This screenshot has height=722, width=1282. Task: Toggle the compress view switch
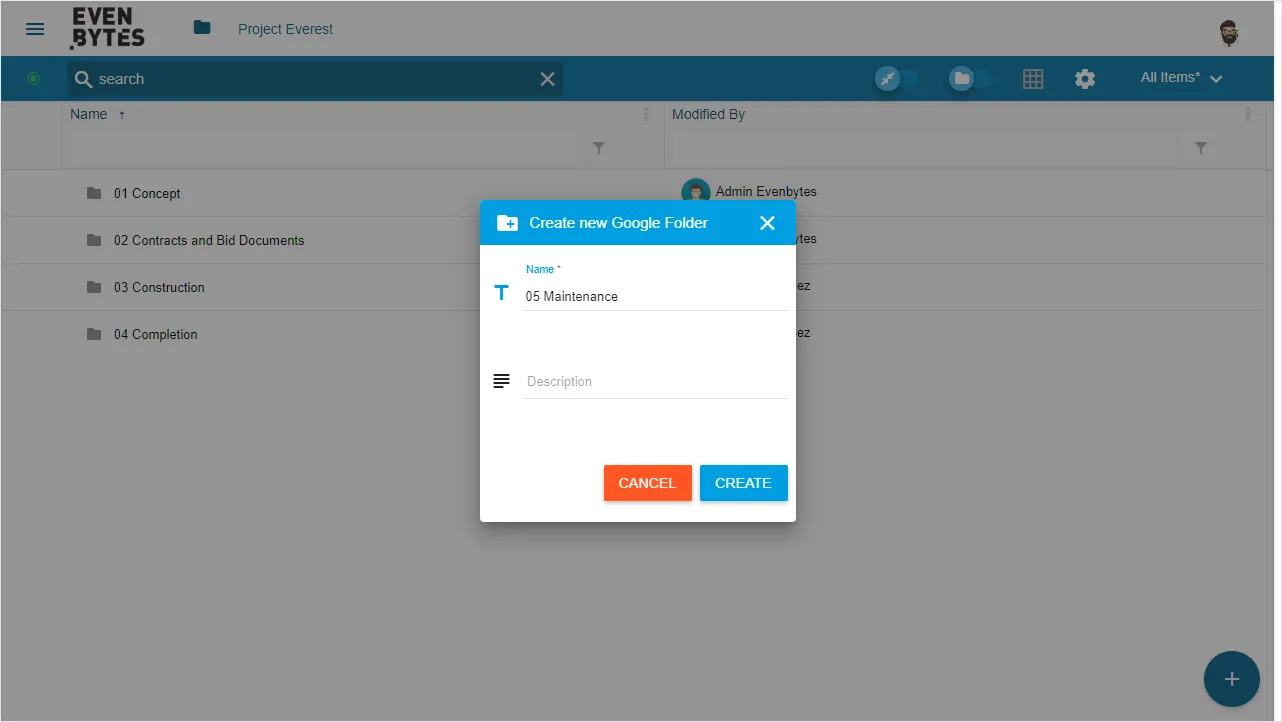point(897,78)
